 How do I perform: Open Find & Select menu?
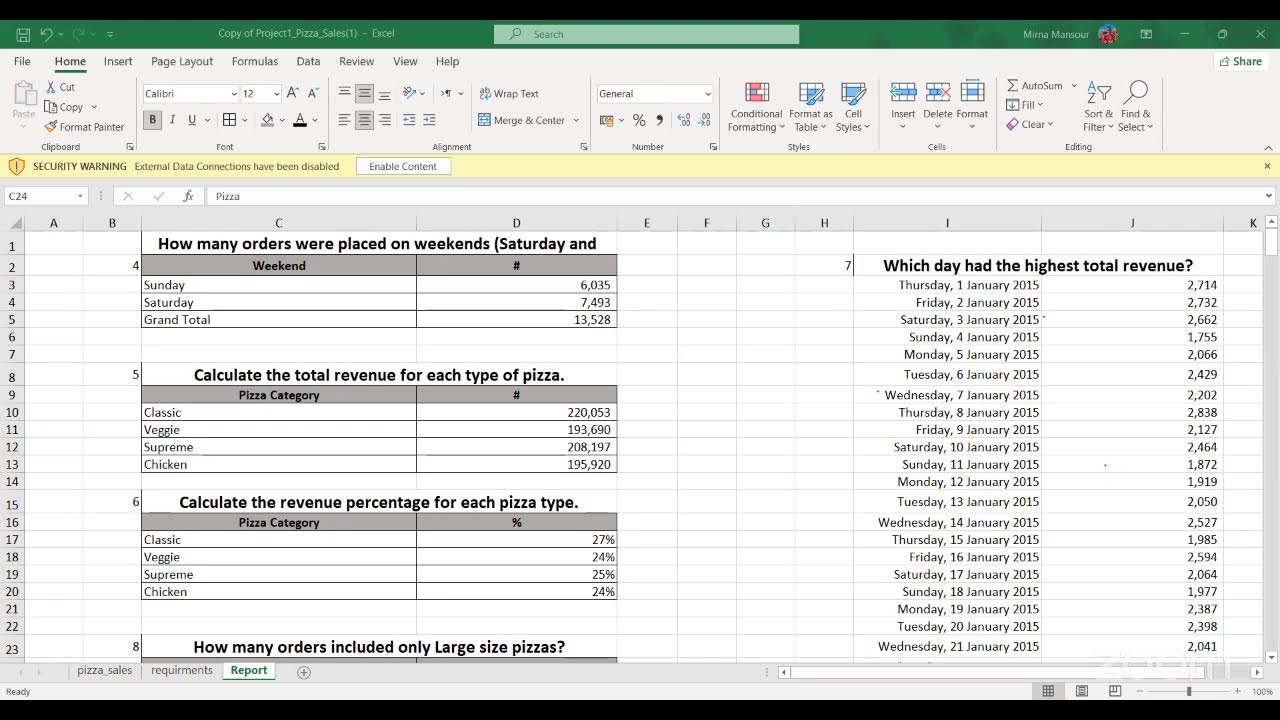tap(1135, 107)
